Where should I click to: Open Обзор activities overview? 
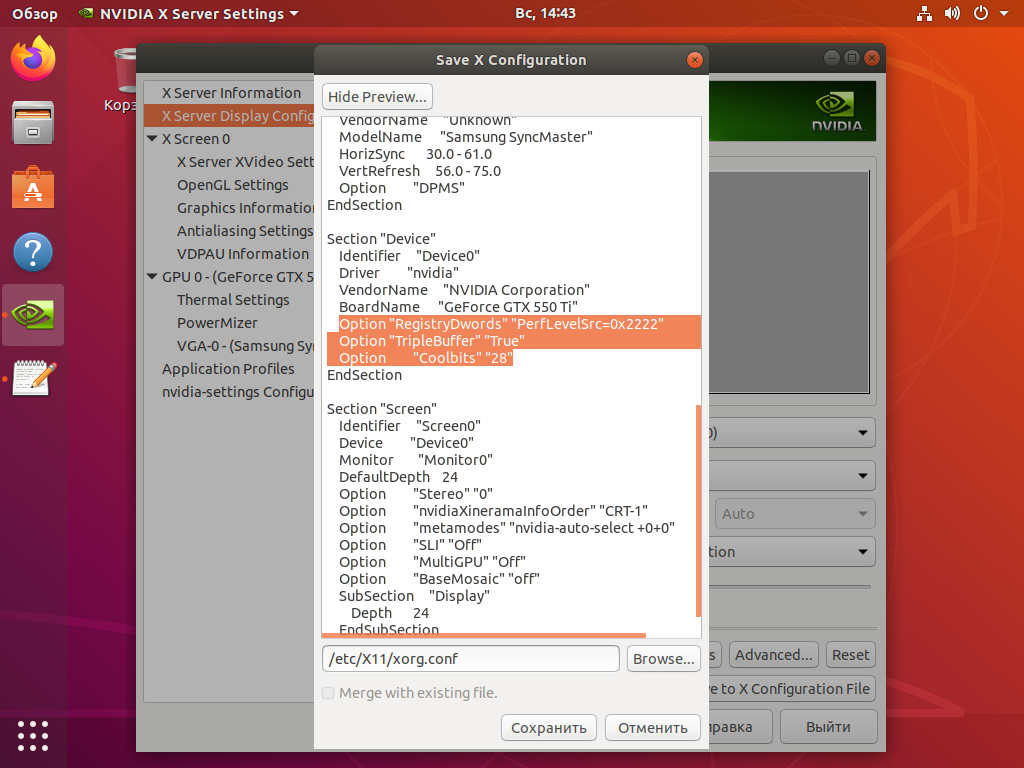pos(35,14)
